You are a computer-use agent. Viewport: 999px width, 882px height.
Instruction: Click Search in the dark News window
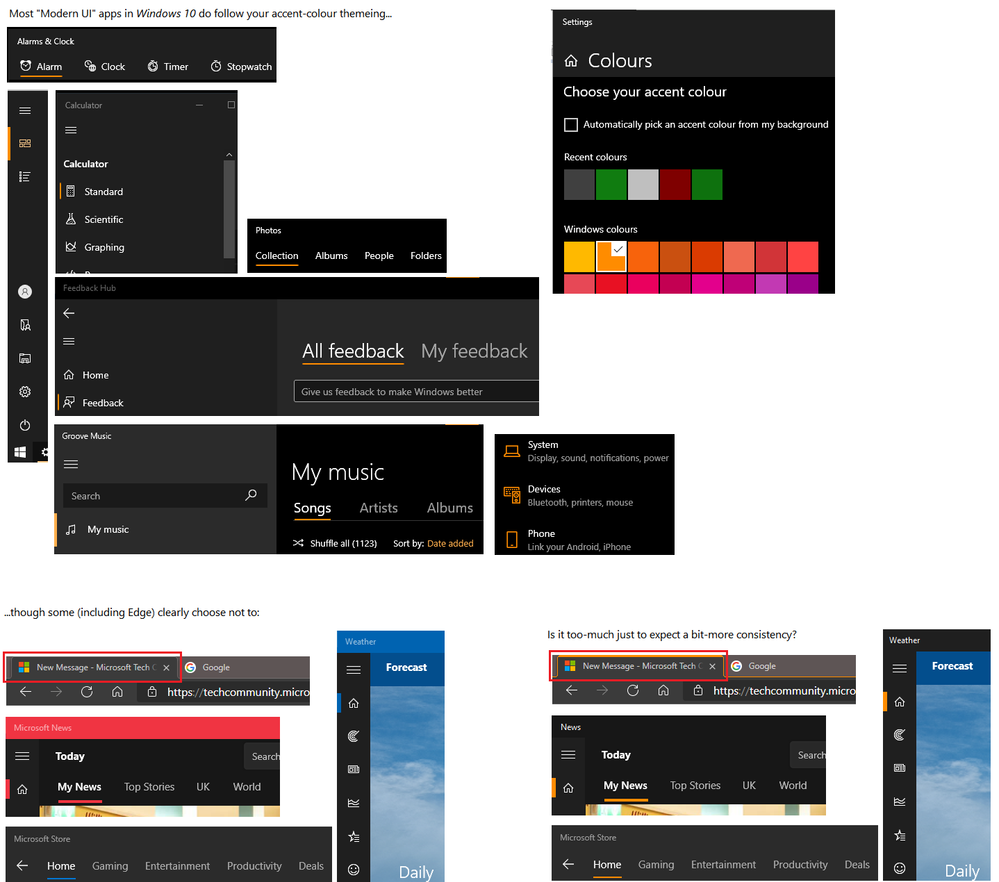click(x=808, y=755)
